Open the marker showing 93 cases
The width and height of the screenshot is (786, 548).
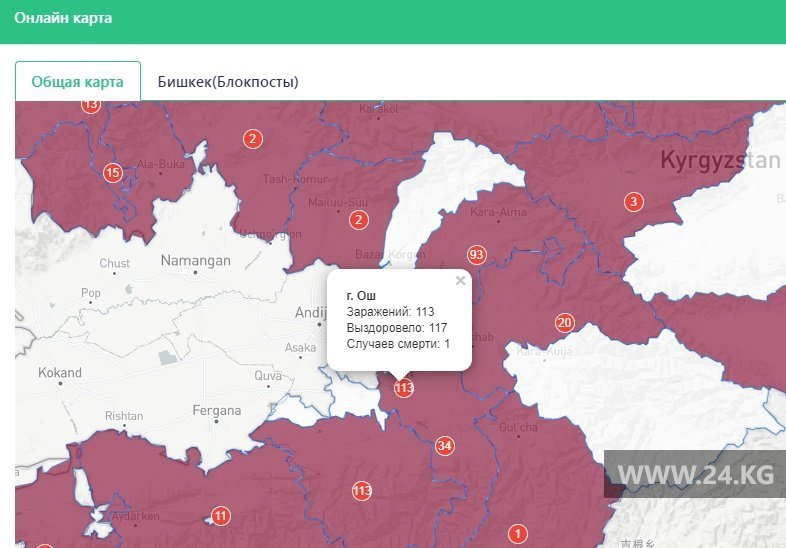[476, 255]
